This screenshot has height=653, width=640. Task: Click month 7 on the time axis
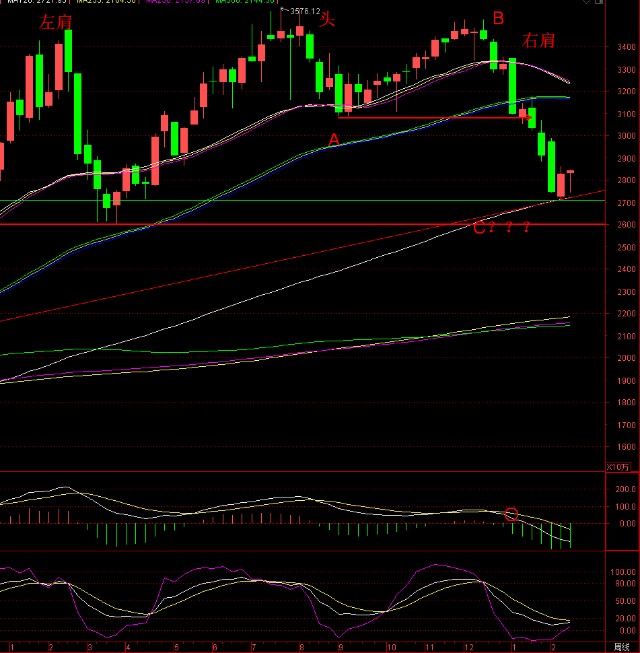pos(254,647)
